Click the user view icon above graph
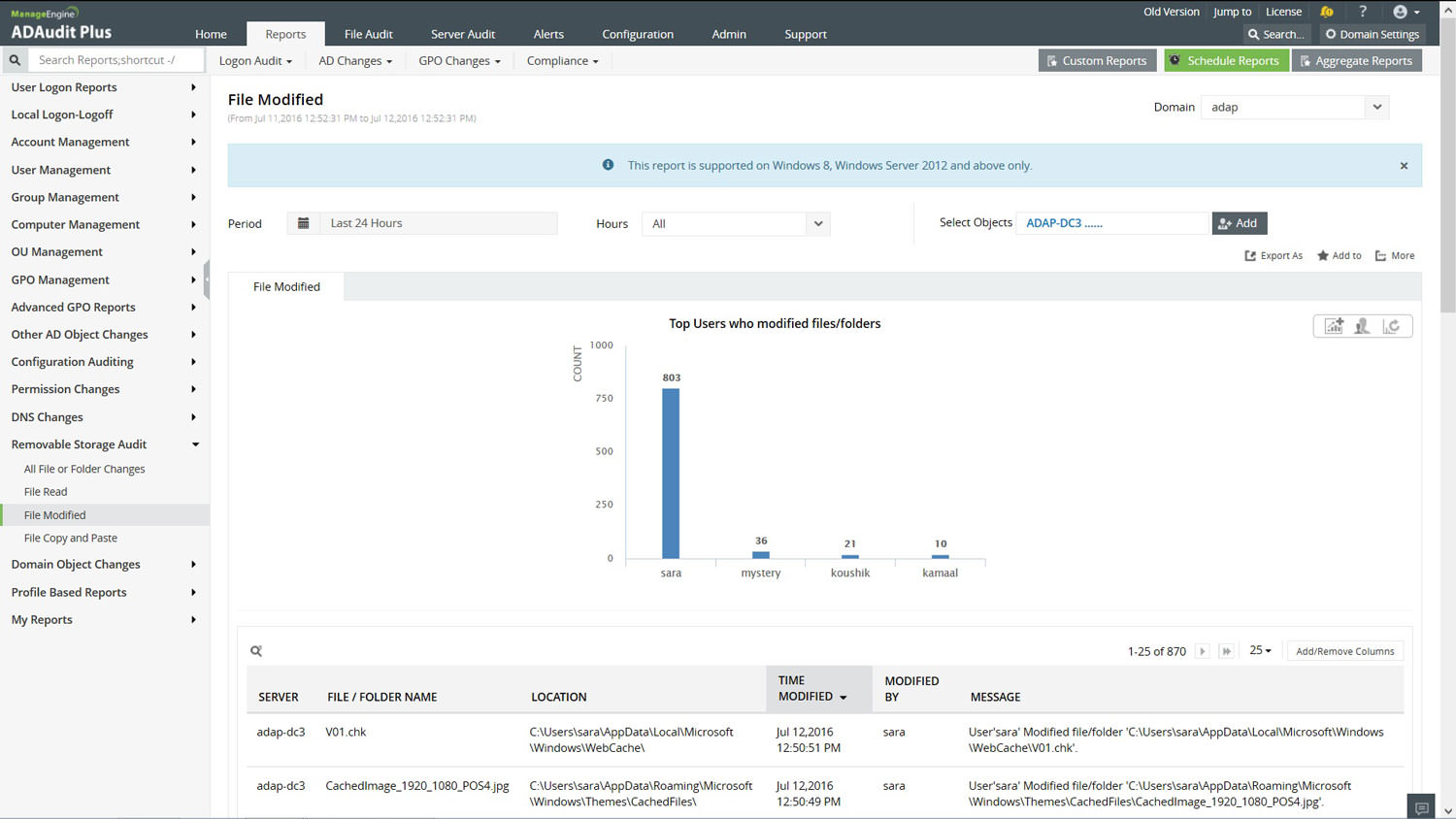The width and height of the screenshot is (1456, 819). tap(1362, 326)
